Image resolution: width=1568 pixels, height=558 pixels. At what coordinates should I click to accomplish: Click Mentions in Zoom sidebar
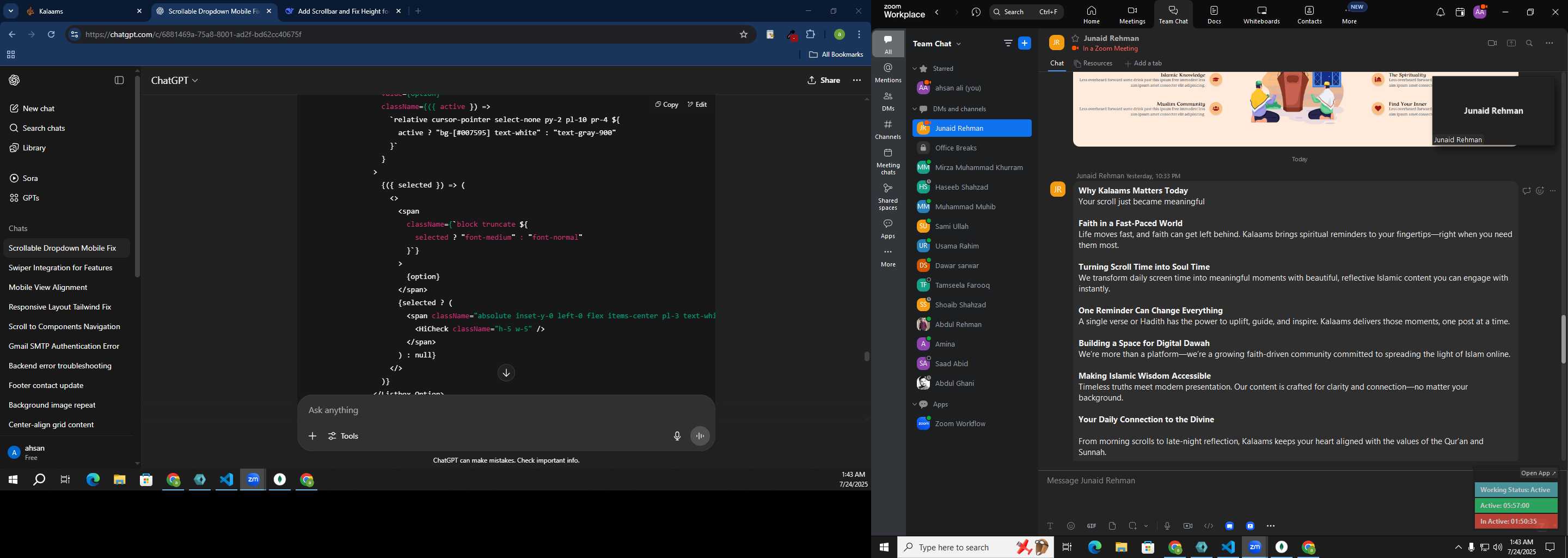[888, 73]
